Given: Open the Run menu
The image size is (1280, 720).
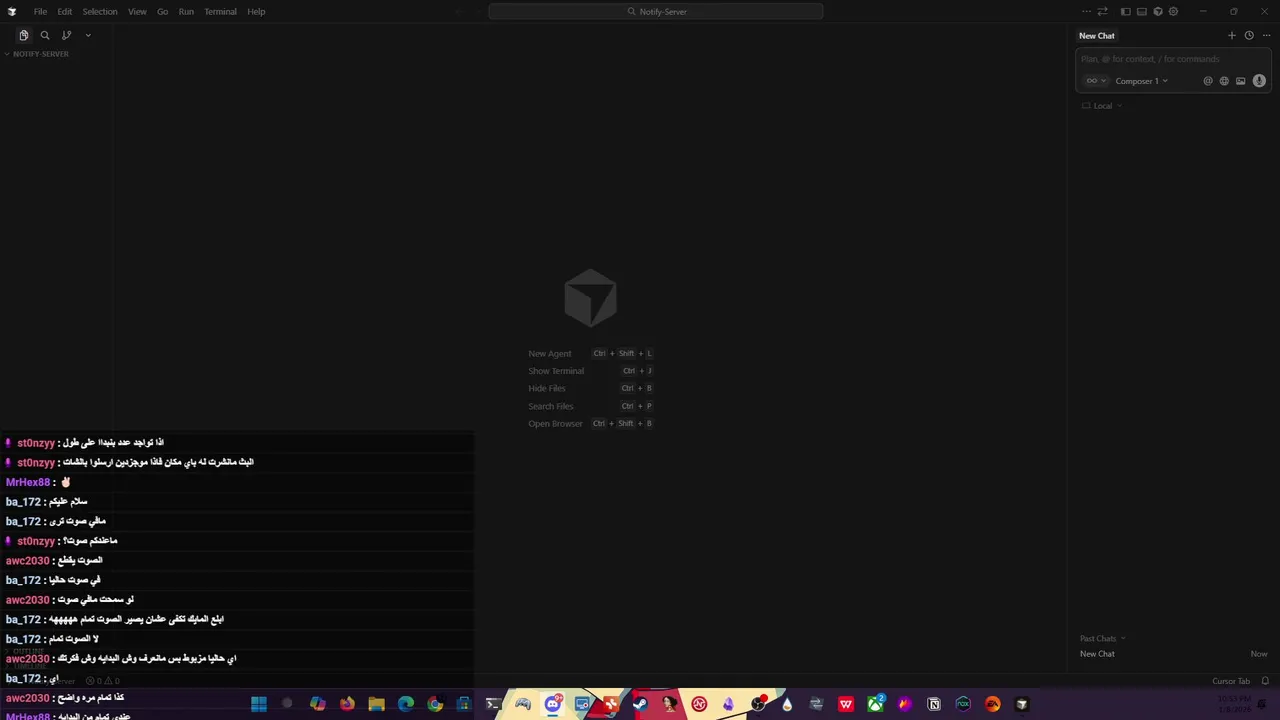Looking at the screenshot, I should 186,11.
